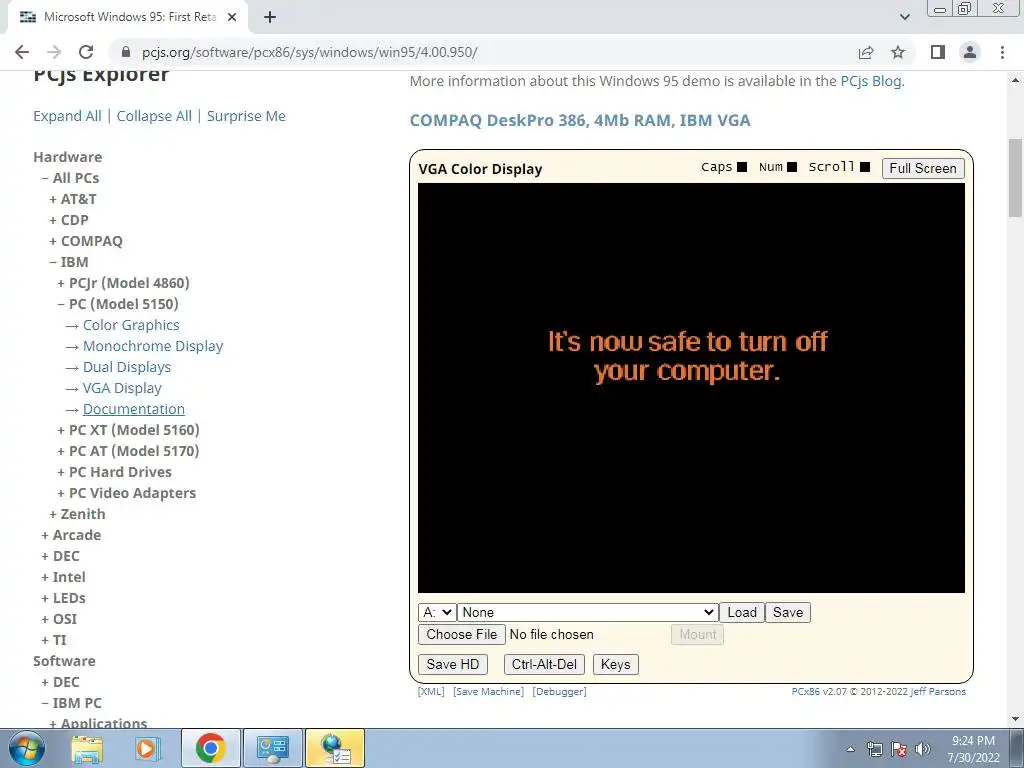Expand the Zenith tree node
This screenshot has width=1024, height=768.
(x=77, y=514)
